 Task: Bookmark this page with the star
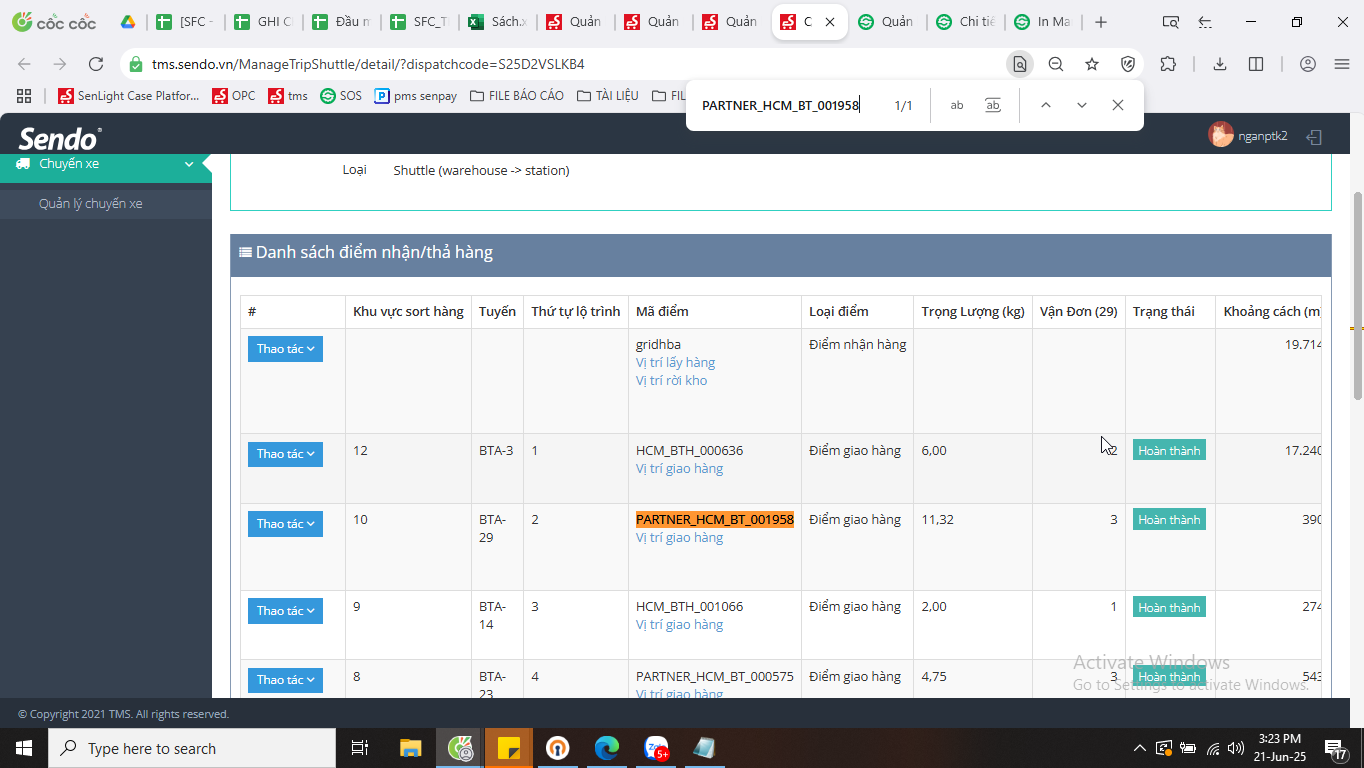click(1092, 64)
